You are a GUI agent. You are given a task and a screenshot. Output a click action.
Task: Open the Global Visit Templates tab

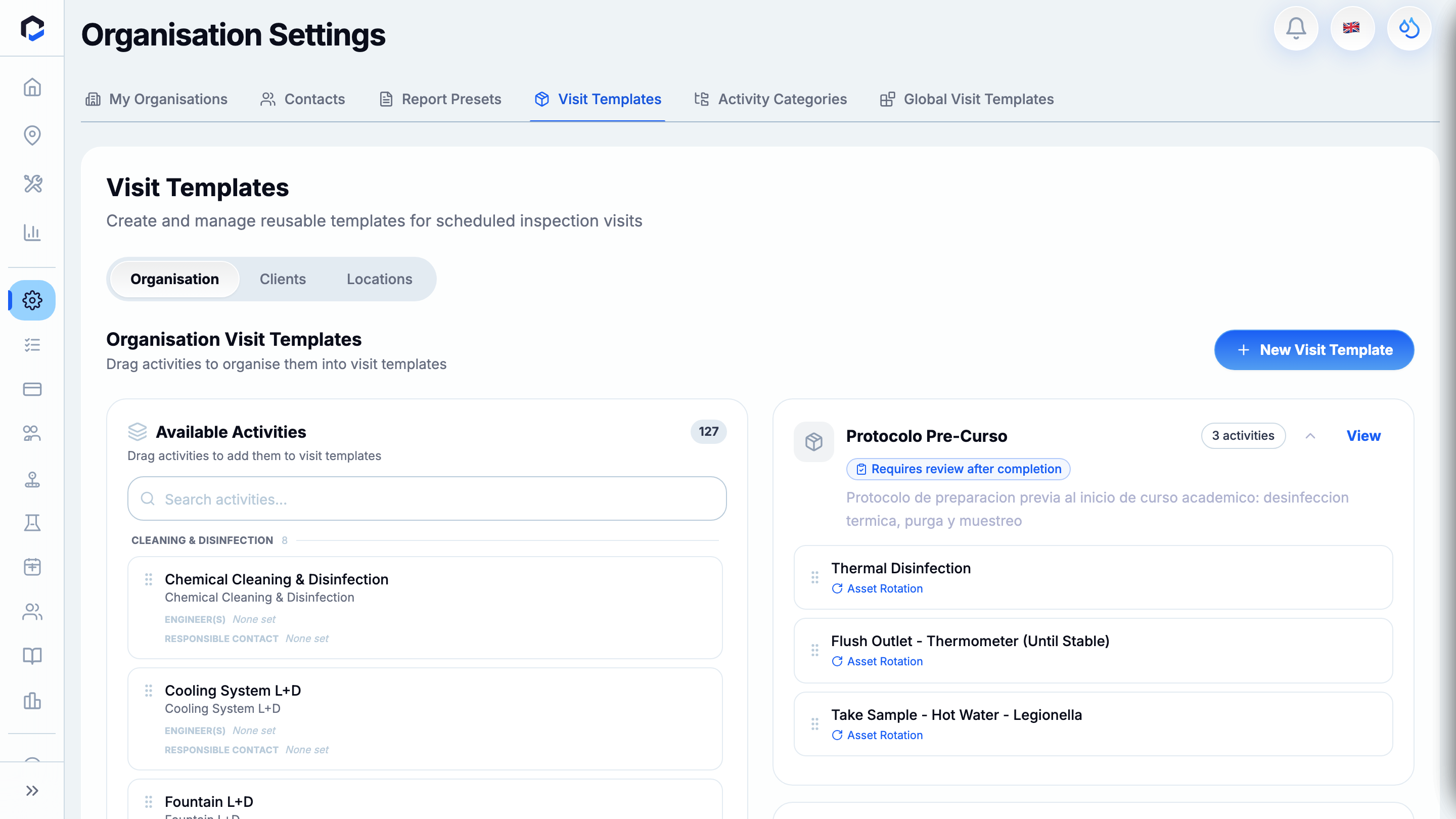pyautogui.click(x=967, y=100)
